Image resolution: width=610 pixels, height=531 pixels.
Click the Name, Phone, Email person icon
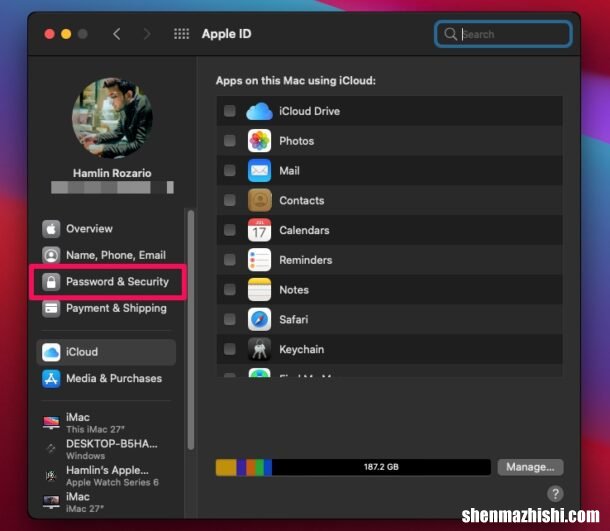(x=51, y=255)
